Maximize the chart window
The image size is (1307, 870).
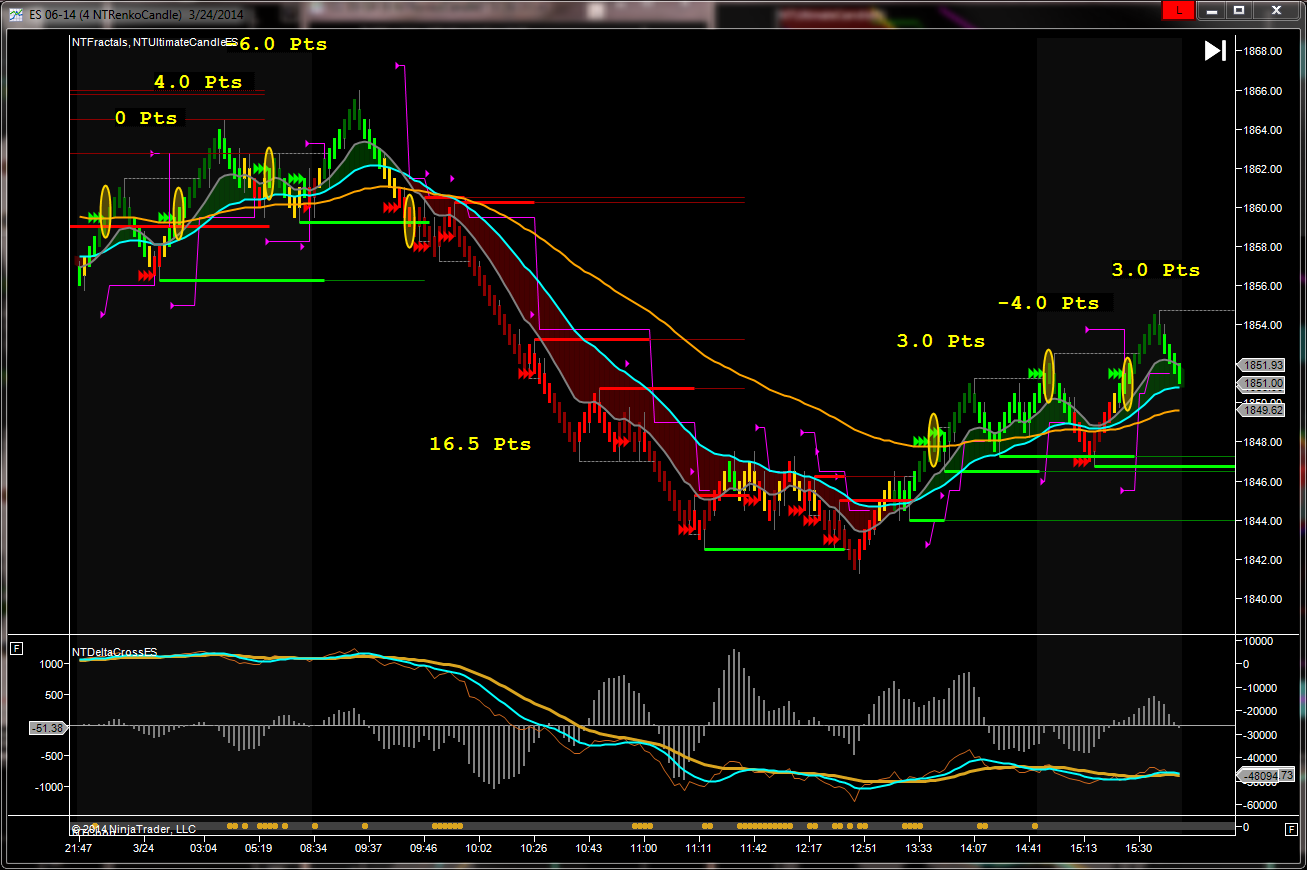coord(1238,10)
